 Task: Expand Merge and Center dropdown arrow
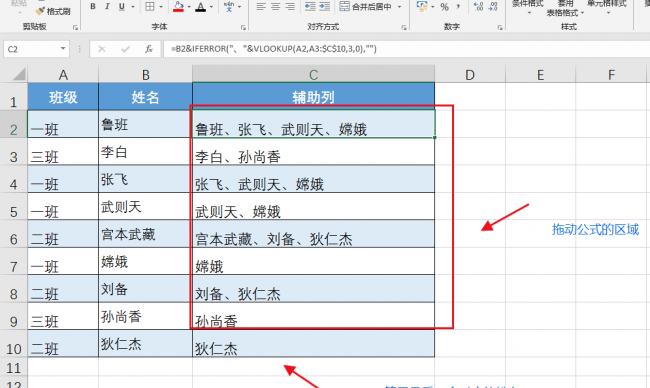[x=399, y=7]
